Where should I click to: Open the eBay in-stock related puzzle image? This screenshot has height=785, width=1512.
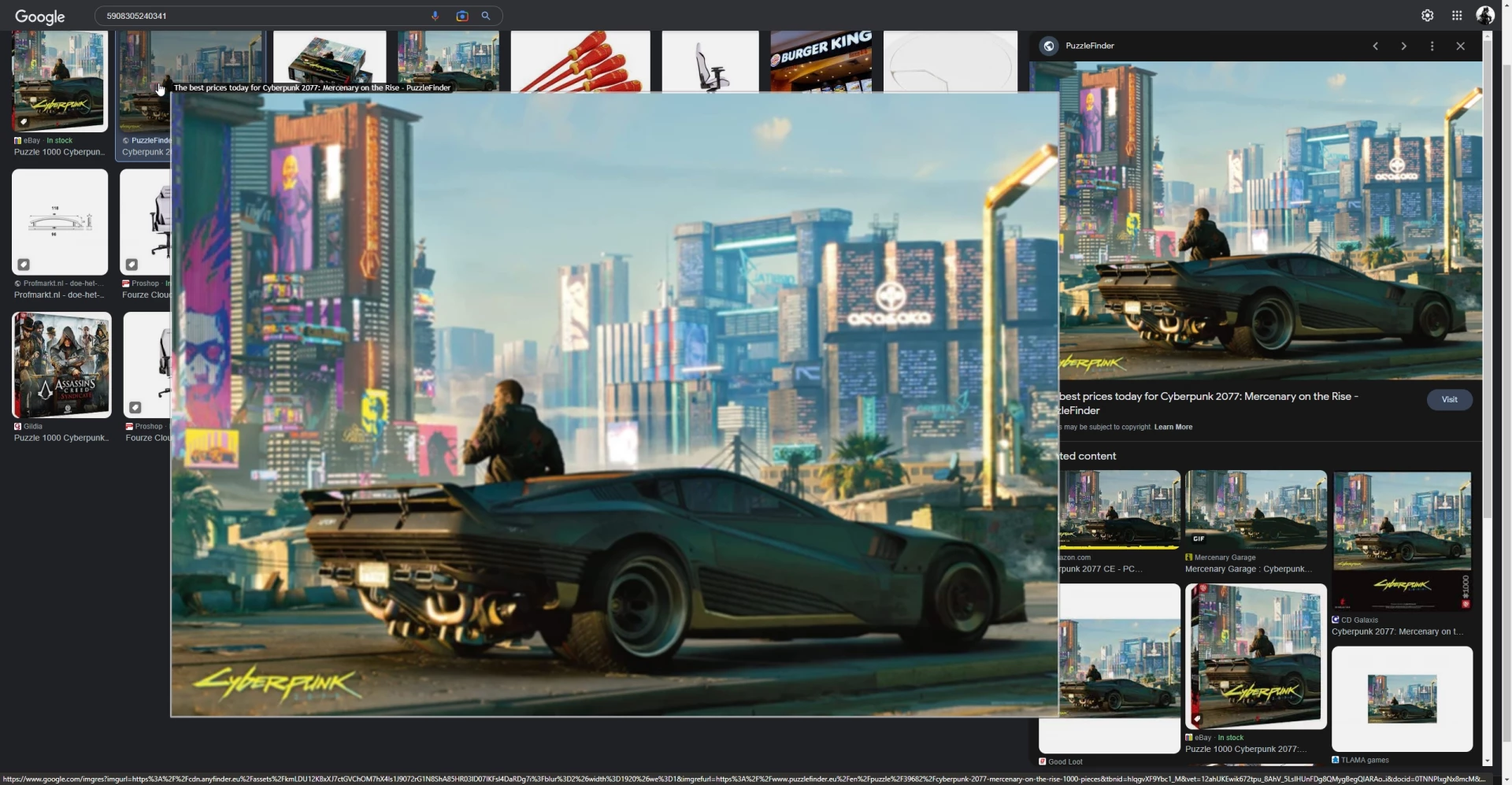(x=1255, y=657)
